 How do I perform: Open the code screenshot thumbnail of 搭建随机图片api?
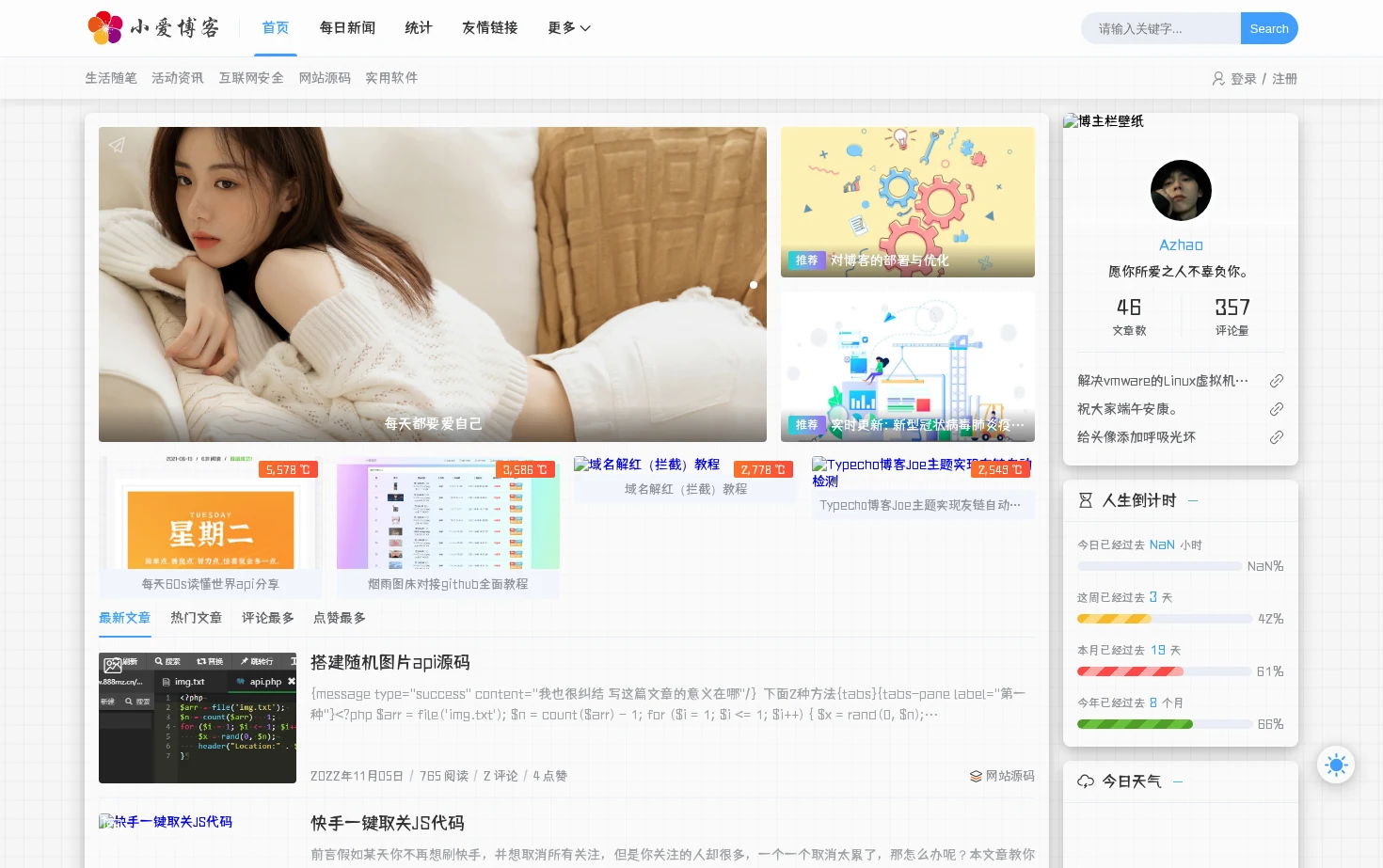pos(198,718)
